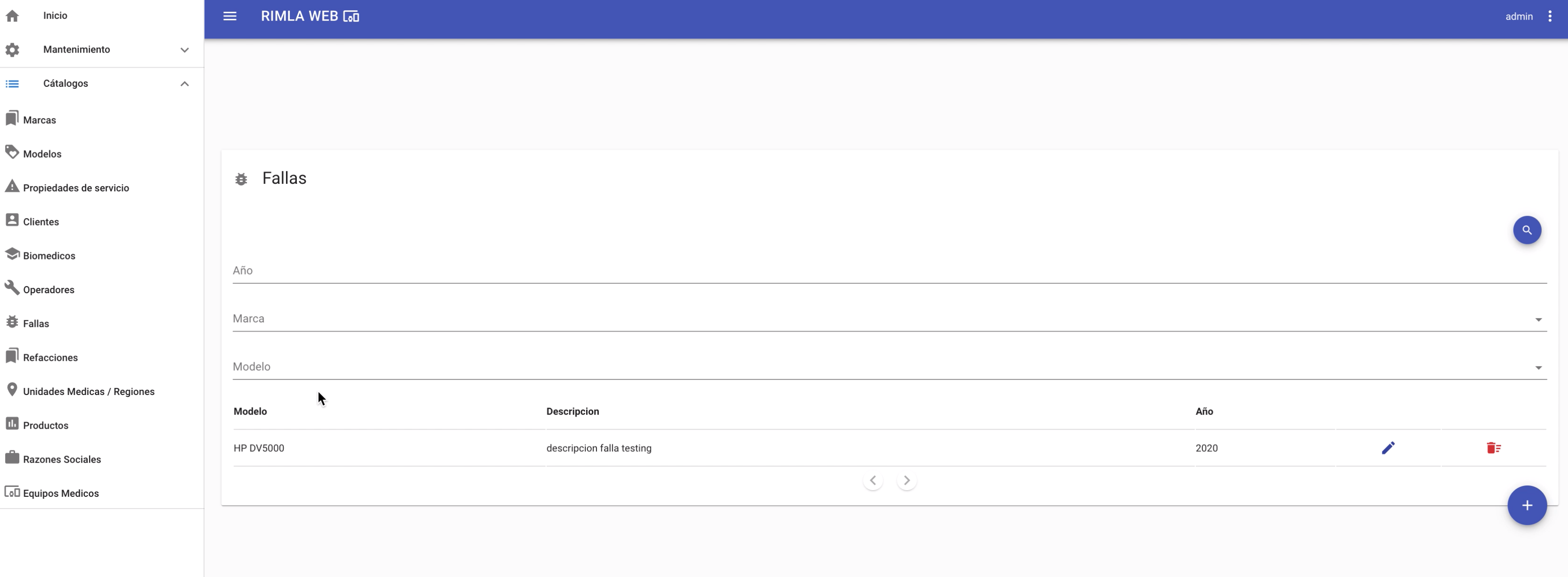Screen dimensions: 1568x577
Task: Click the RIMLA WEB devices icon
Action: (351, 16)
